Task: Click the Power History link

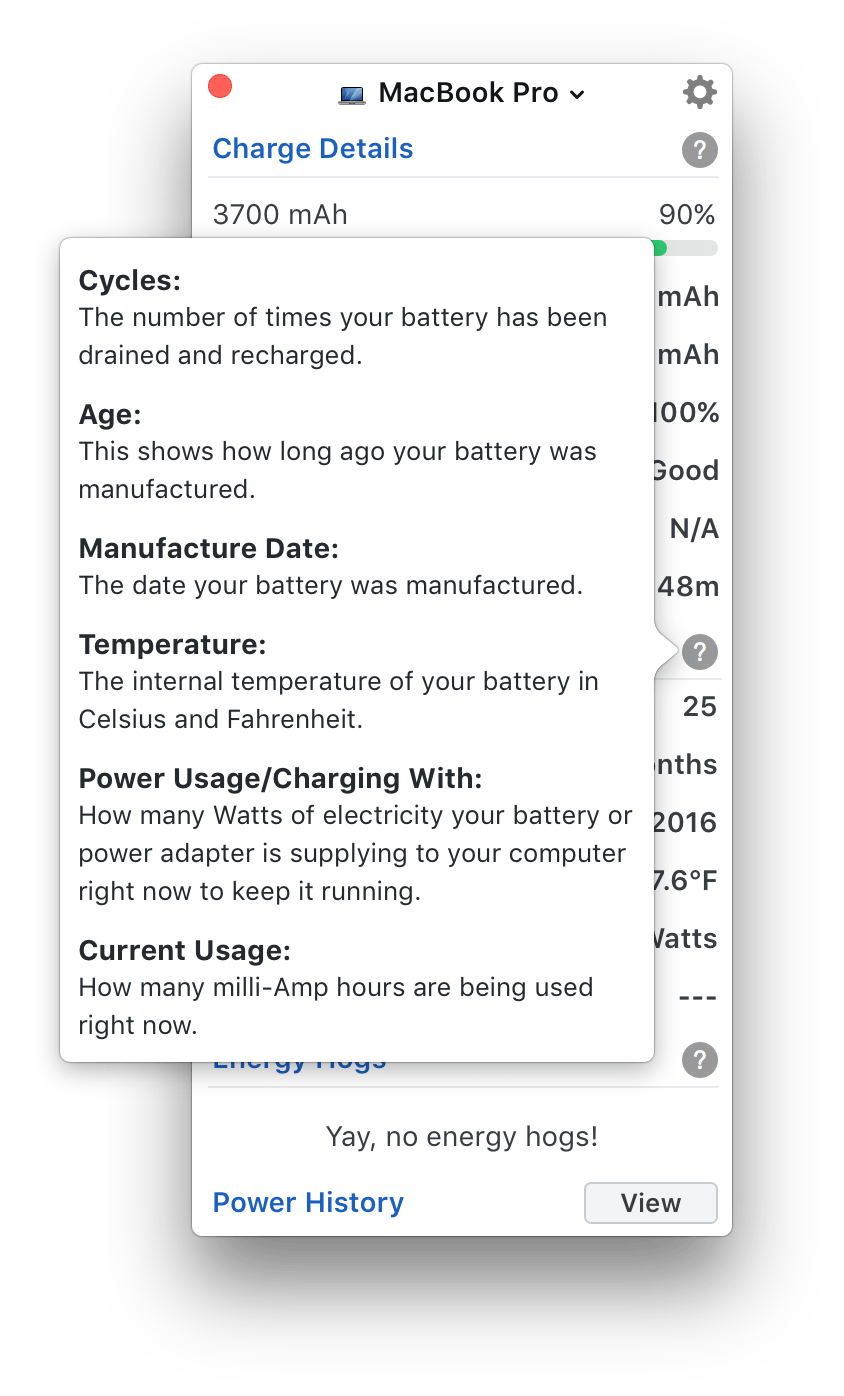Action: point(308,1202)
